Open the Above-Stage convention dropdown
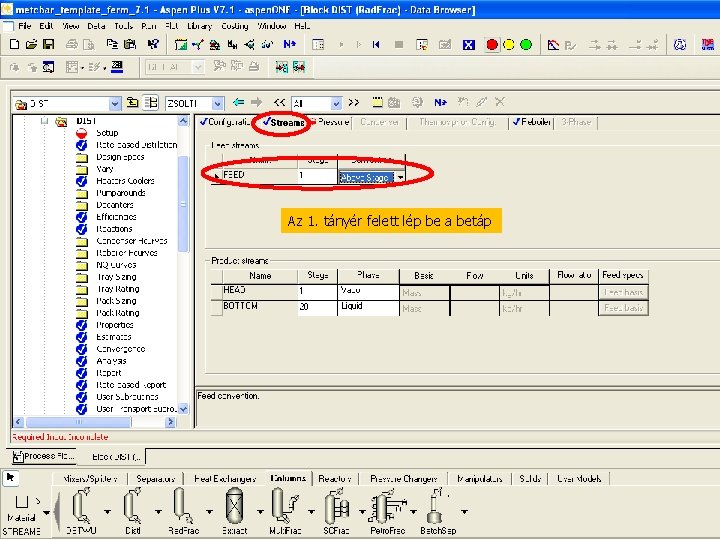This screenshot has height=540, width=720. [x=401, y=177]
